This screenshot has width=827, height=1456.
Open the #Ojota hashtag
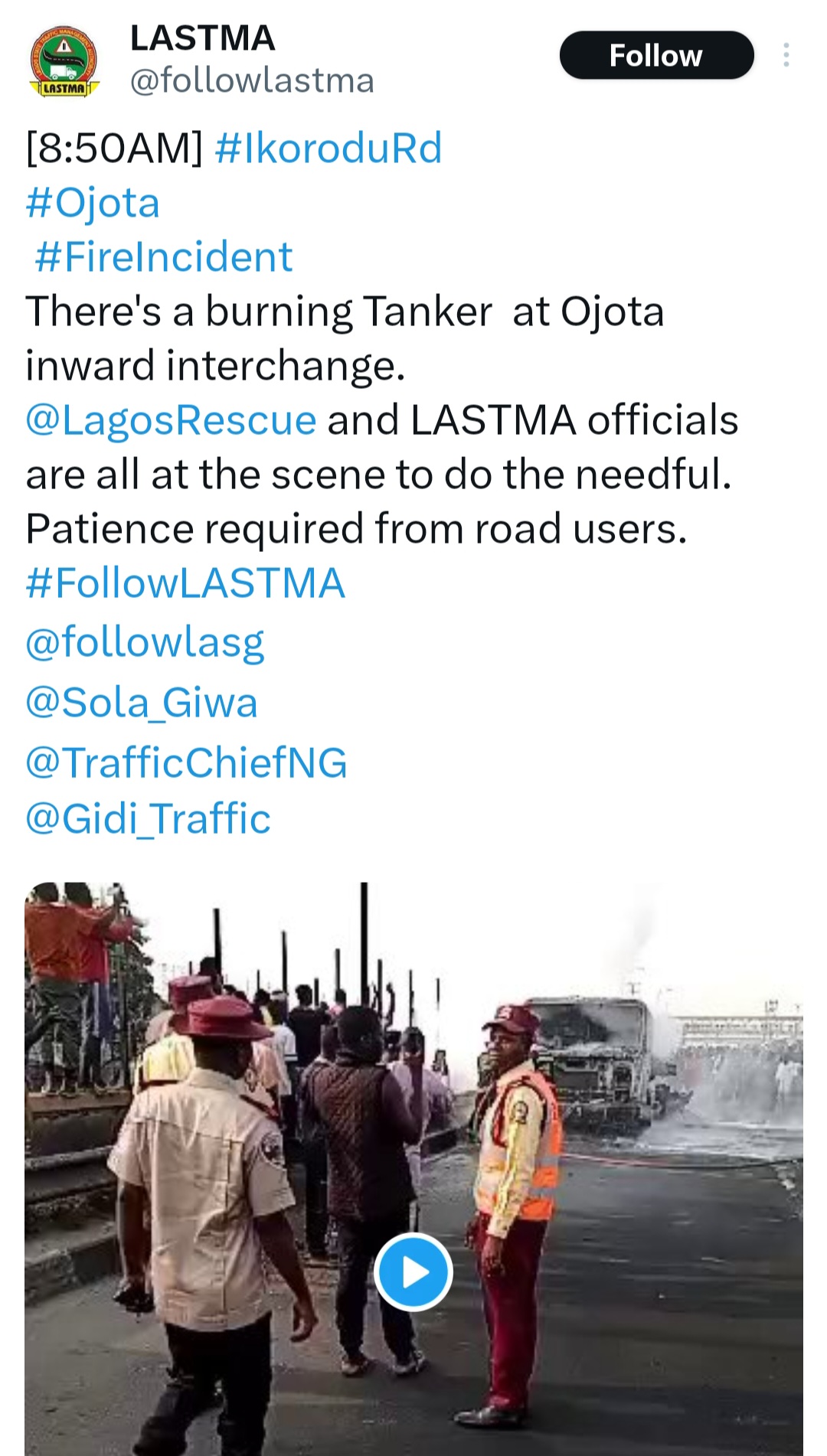click(93, 203)
